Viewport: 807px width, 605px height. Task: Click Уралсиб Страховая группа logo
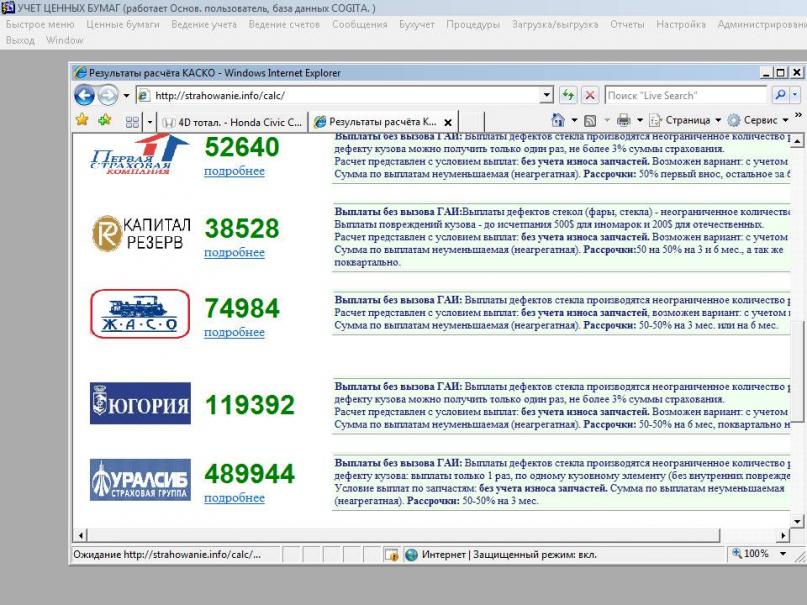click(x=140, y=480)
